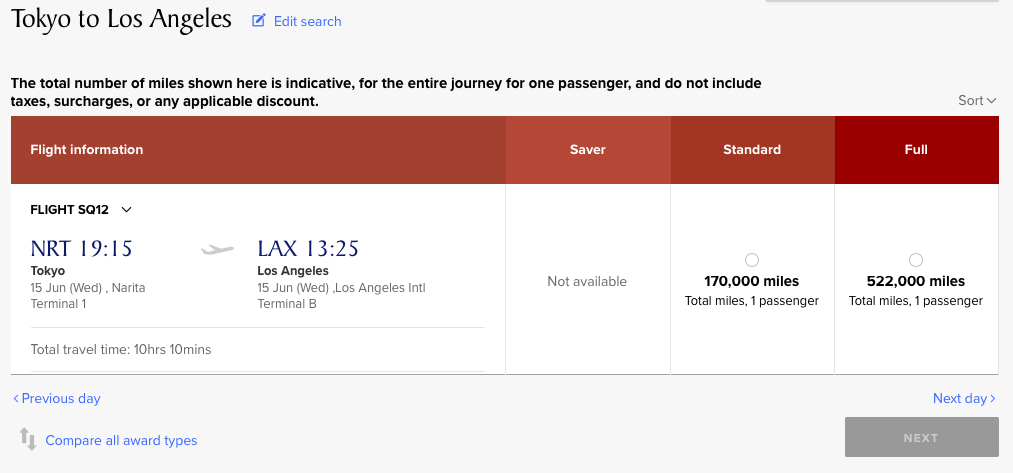This screenshot has height=473, width=1013.
Task: Go to Previous day flights link
Action: (61, 399)
